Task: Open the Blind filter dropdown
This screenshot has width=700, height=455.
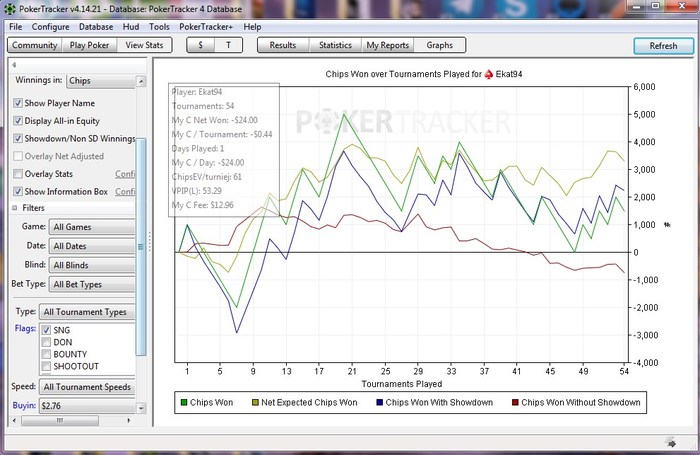Action: pos(92,265)
